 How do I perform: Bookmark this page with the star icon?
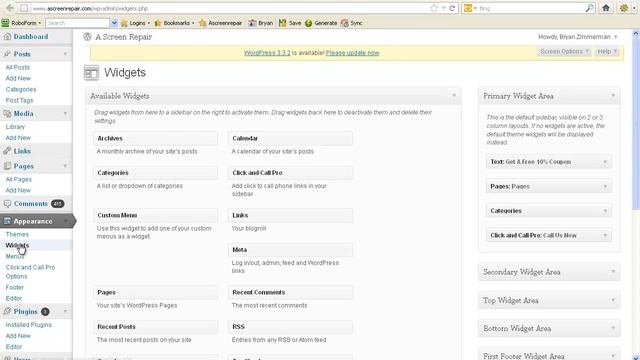click(433, 8)
